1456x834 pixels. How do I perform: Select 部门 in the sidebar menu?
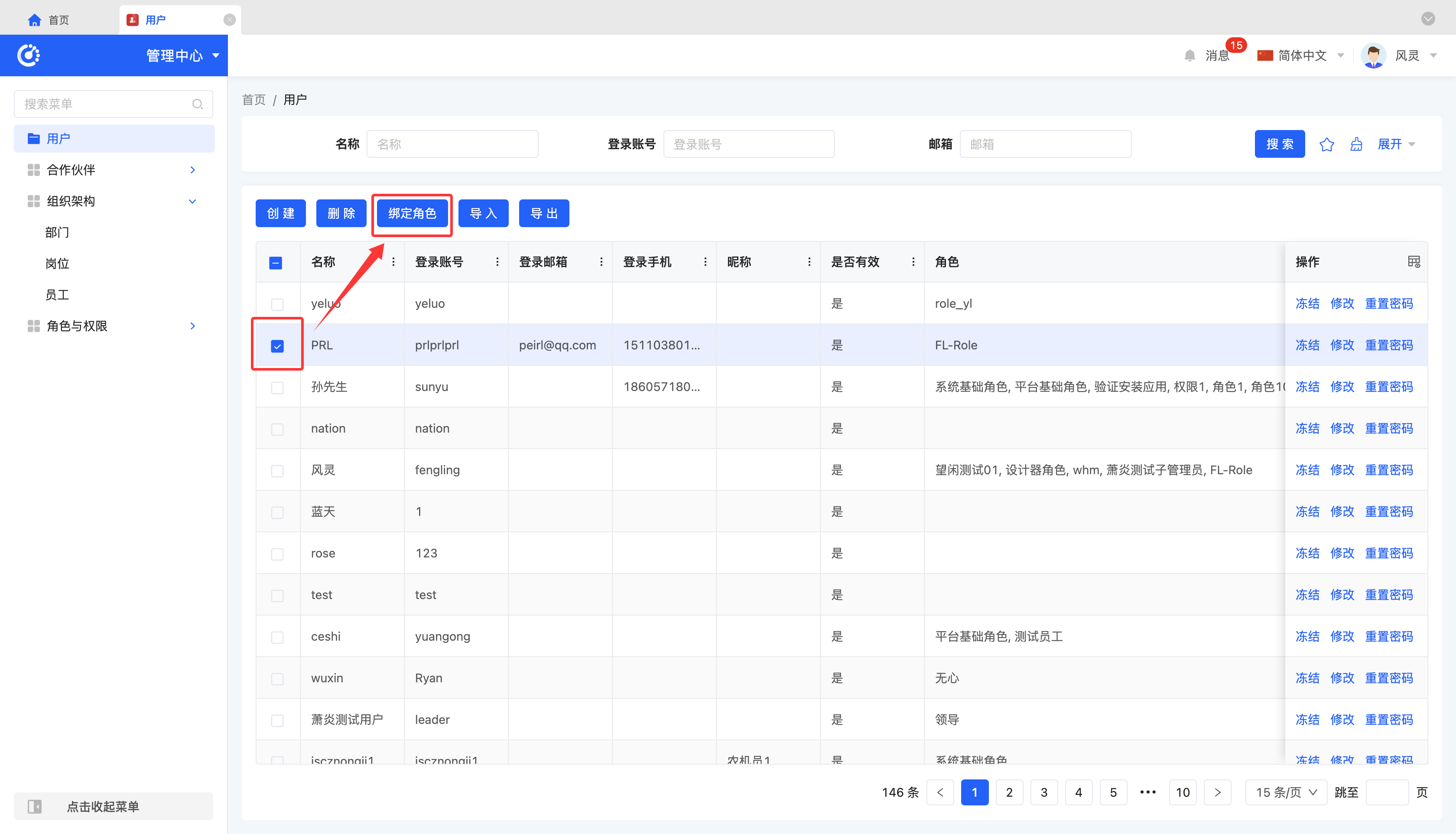point(57,232)
